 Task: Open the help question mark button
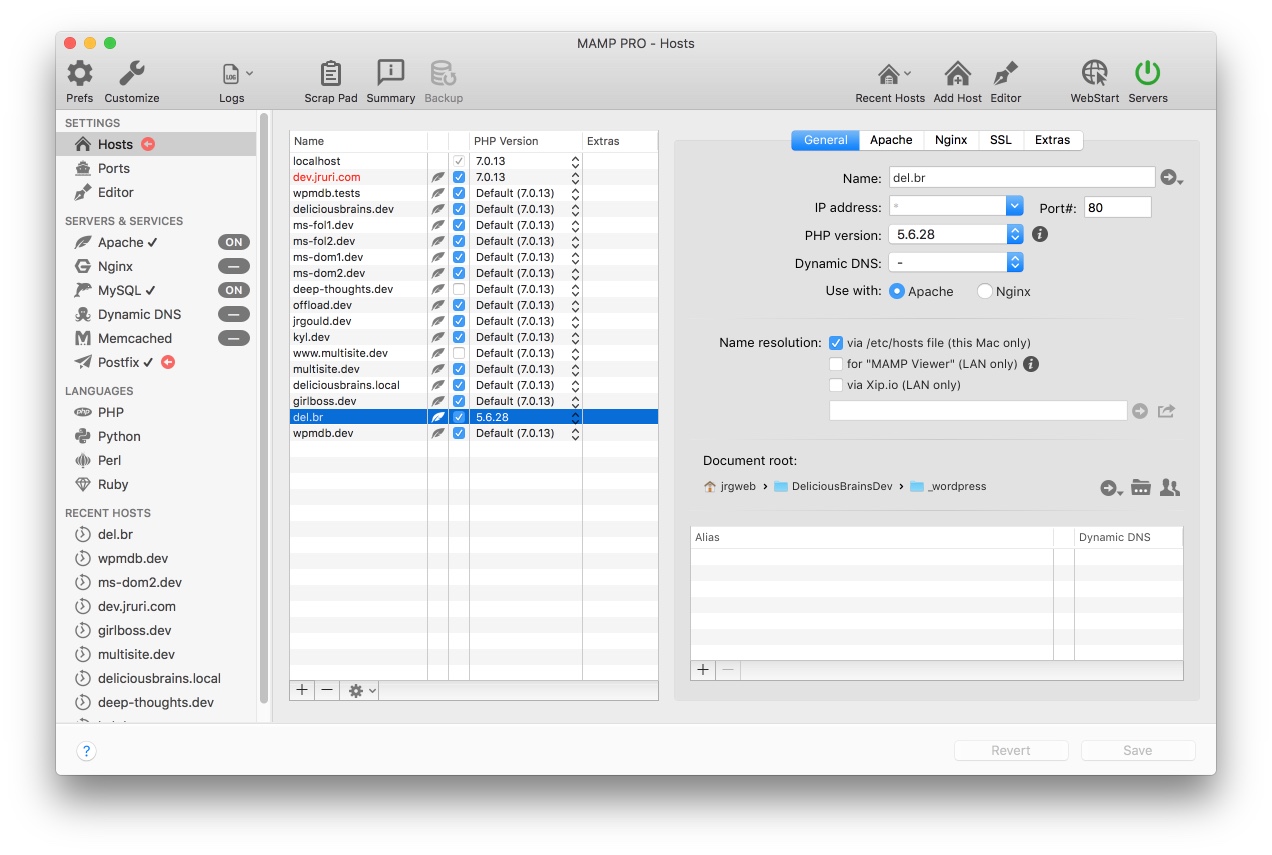pos(86,751)
